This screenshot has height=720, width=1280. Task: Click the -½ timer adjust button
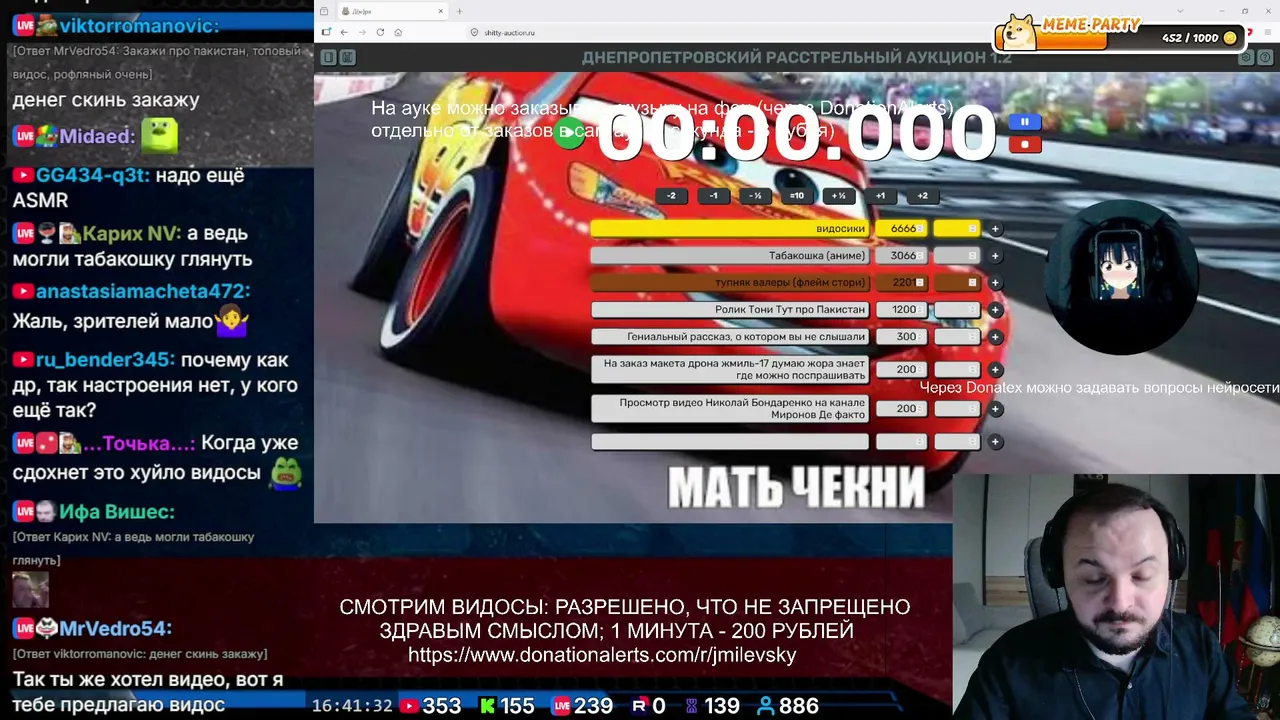click(x=755, y=196)
